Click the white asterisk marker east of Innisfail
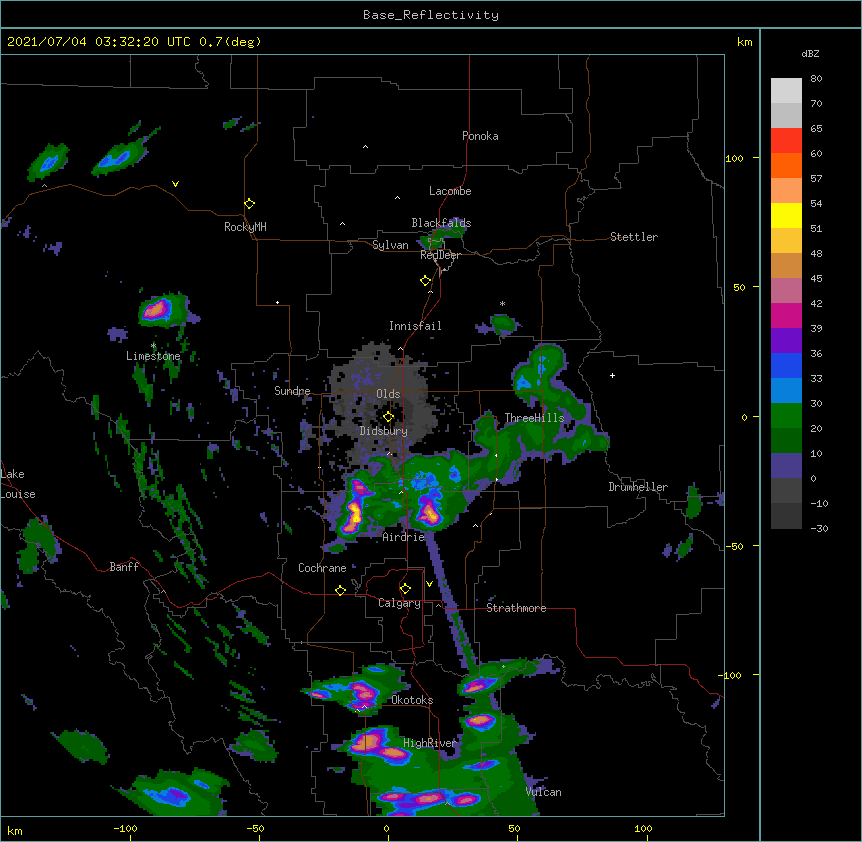Viewport: 862px width, 842px height. pos(502,304)
